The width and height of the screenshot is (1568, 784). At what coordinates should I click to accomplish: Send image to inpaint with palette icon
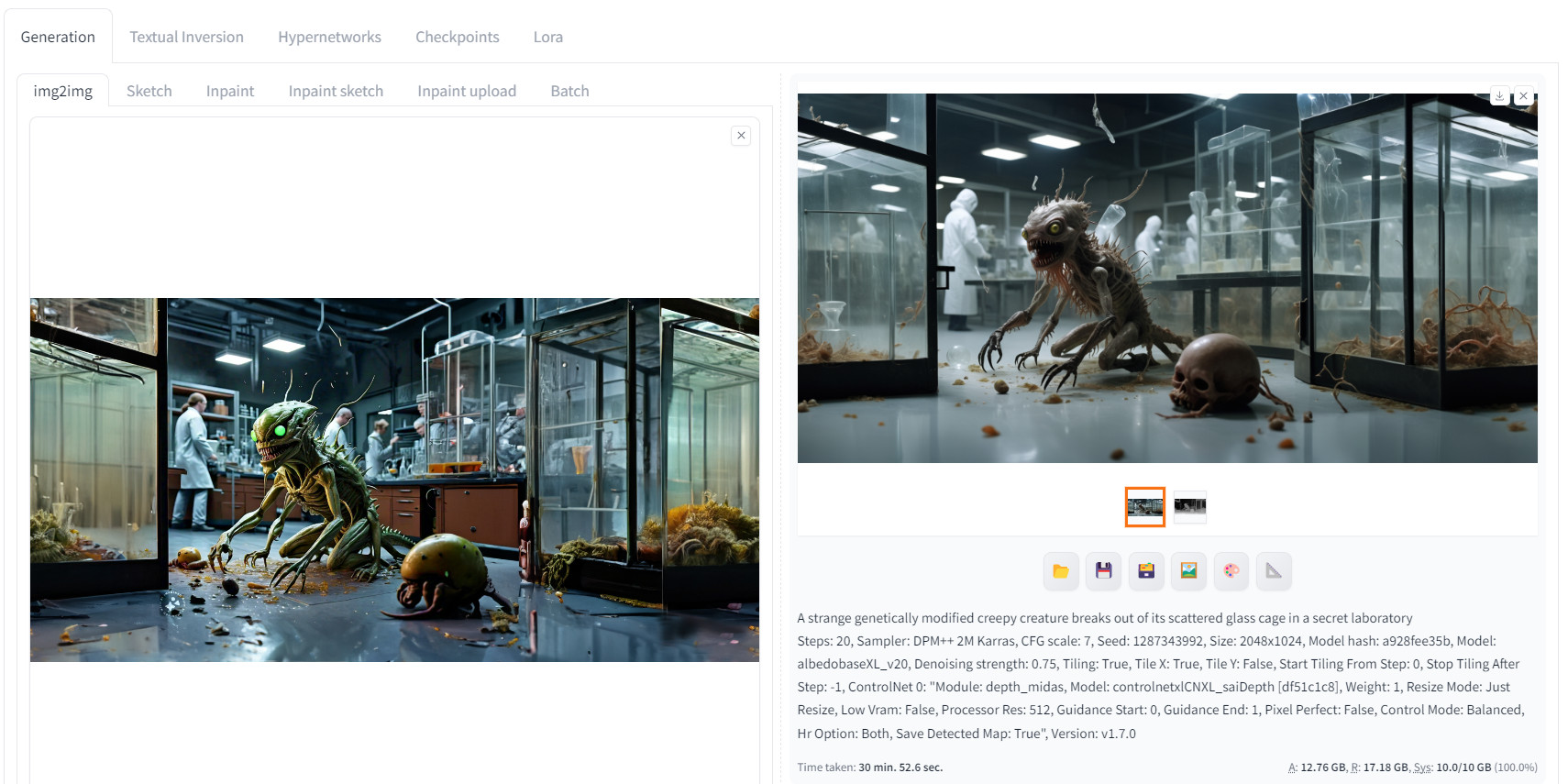pos(1231,571)
